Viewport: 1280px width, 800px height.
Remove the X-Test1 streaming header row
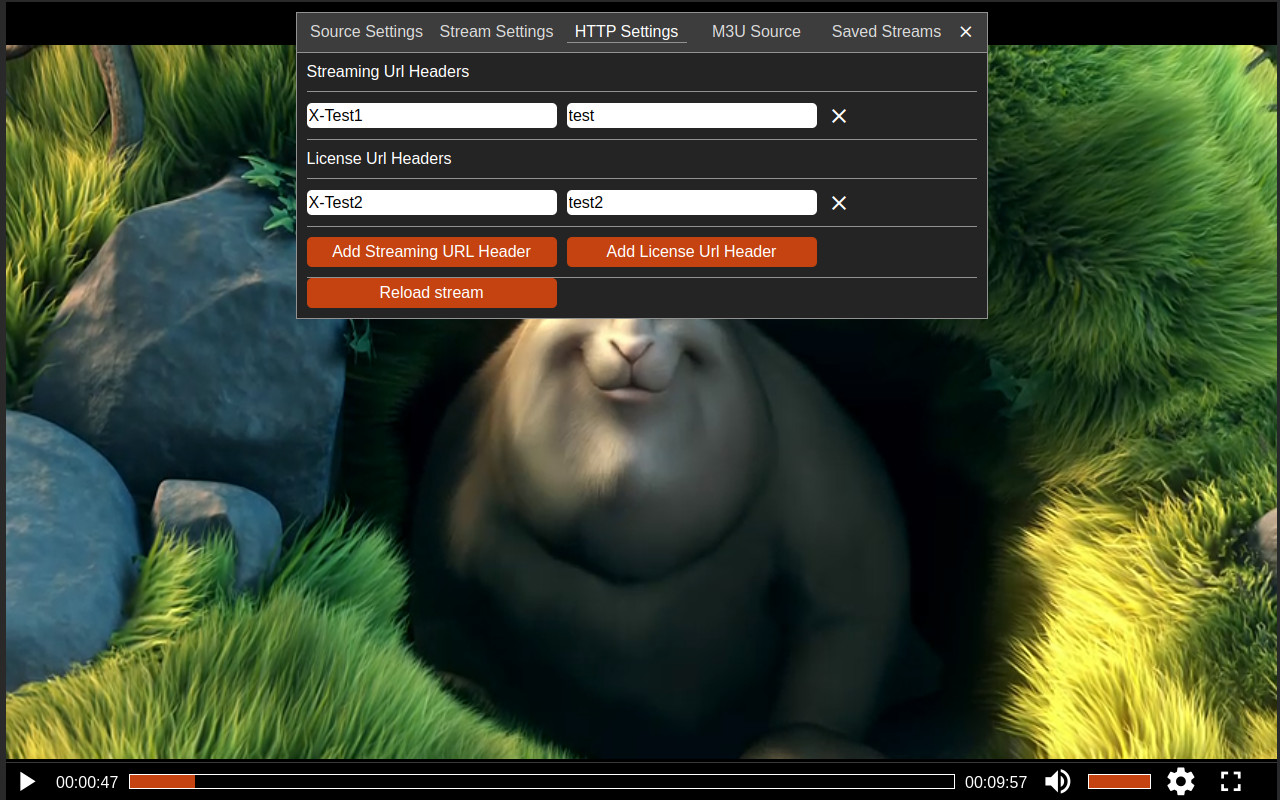[x=839, y=116]
